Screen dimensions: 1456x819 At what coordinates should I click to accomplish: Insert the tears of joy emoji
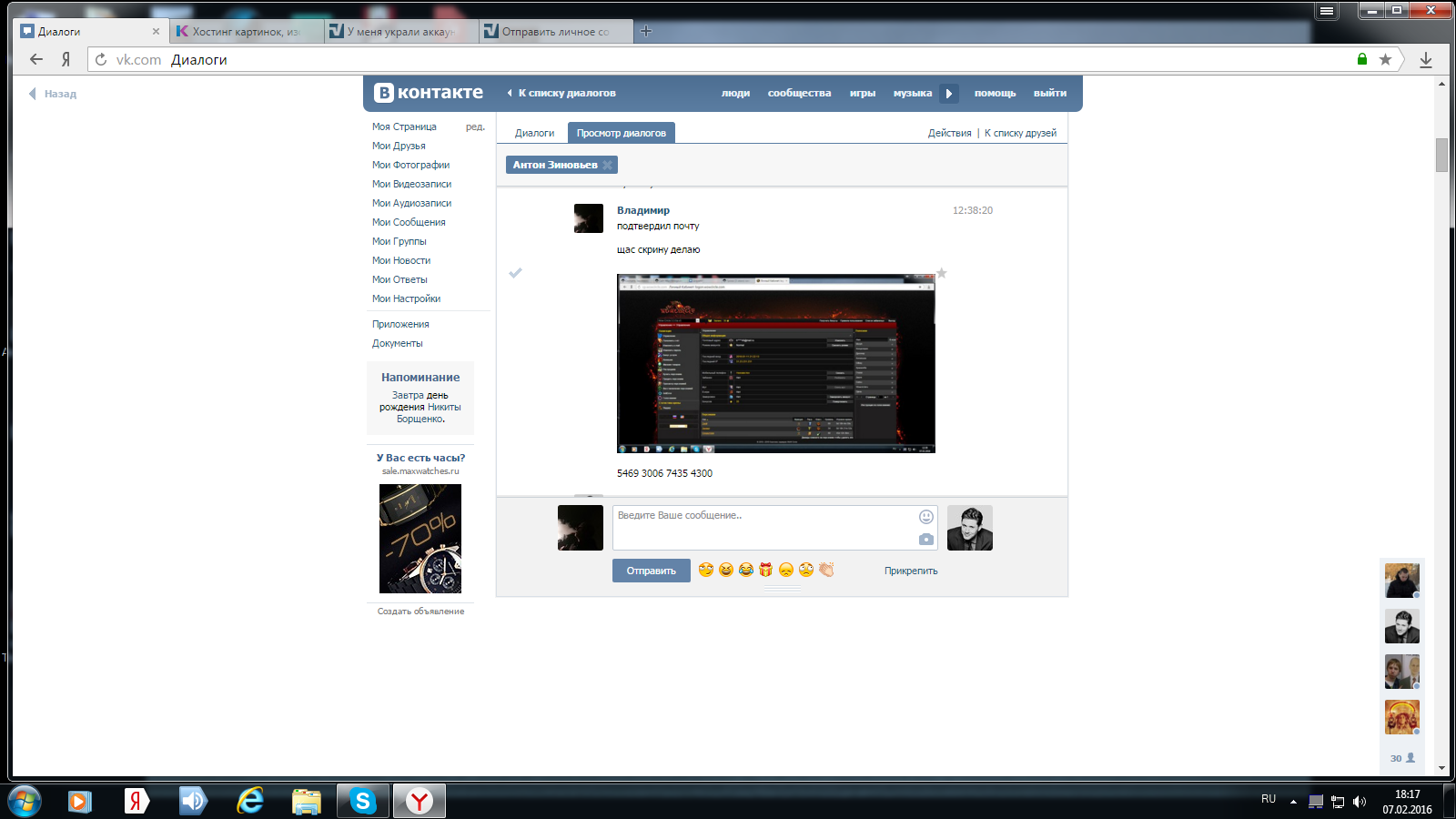point(746,570)
